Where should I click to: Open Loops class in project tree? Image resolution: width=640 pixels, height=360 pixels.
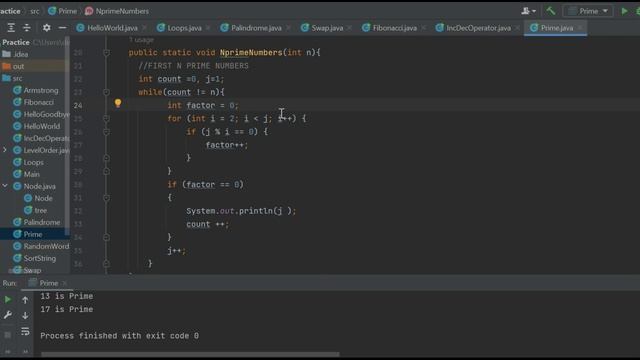click(x=29, y=162)
